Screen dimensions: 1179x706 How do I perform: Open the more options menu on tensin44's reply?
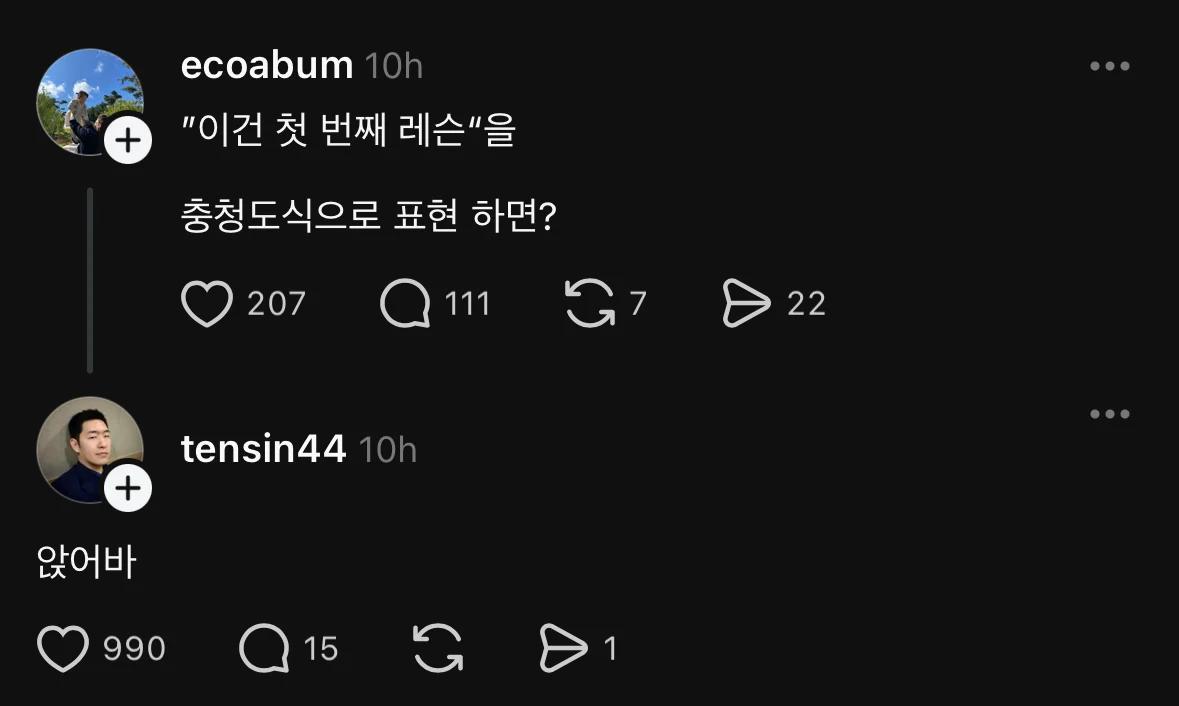1111,414
